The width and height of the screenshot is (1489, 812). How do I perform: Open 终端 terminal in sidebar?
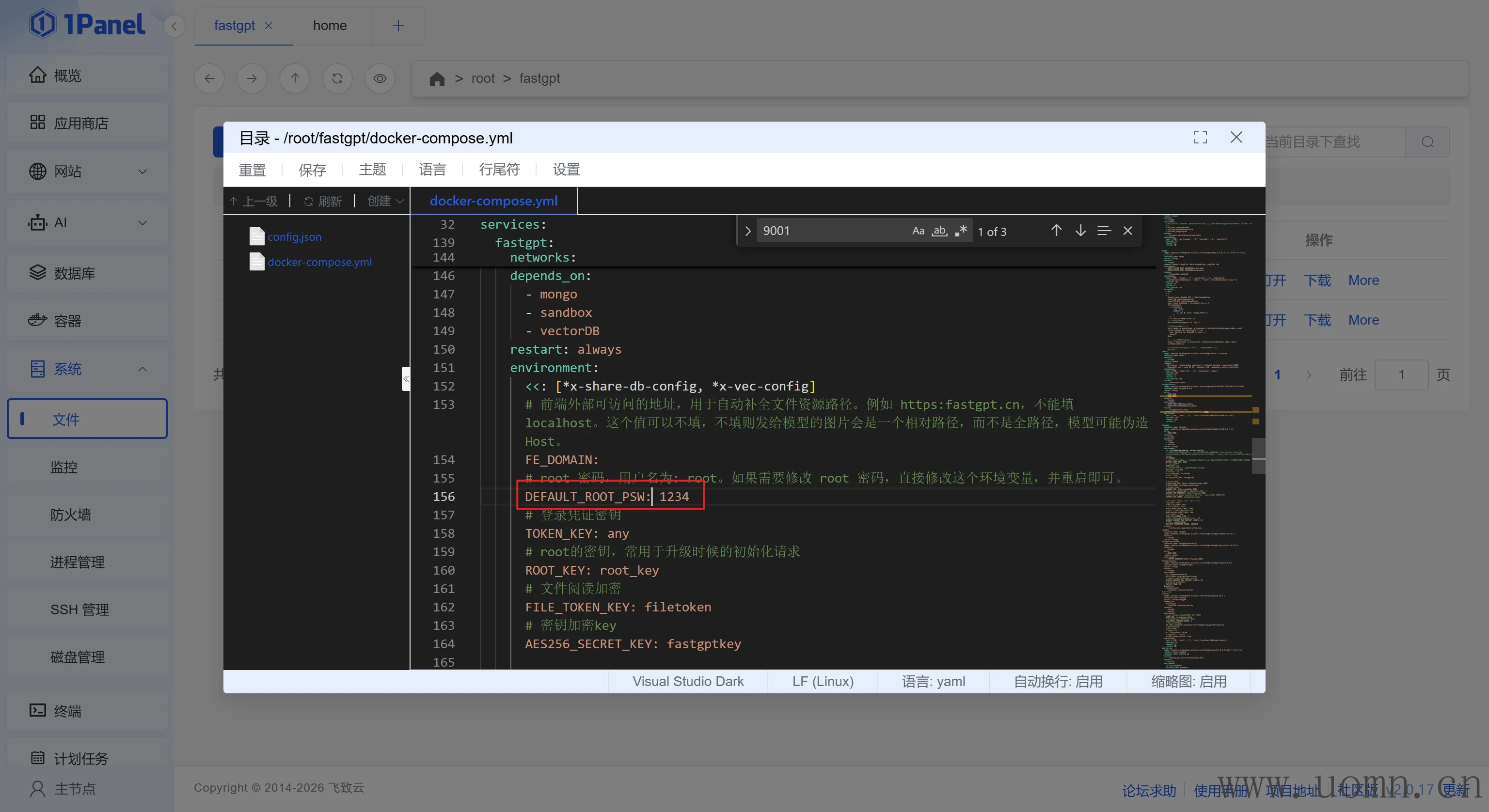pyautogui.click(x=68, y=711)
